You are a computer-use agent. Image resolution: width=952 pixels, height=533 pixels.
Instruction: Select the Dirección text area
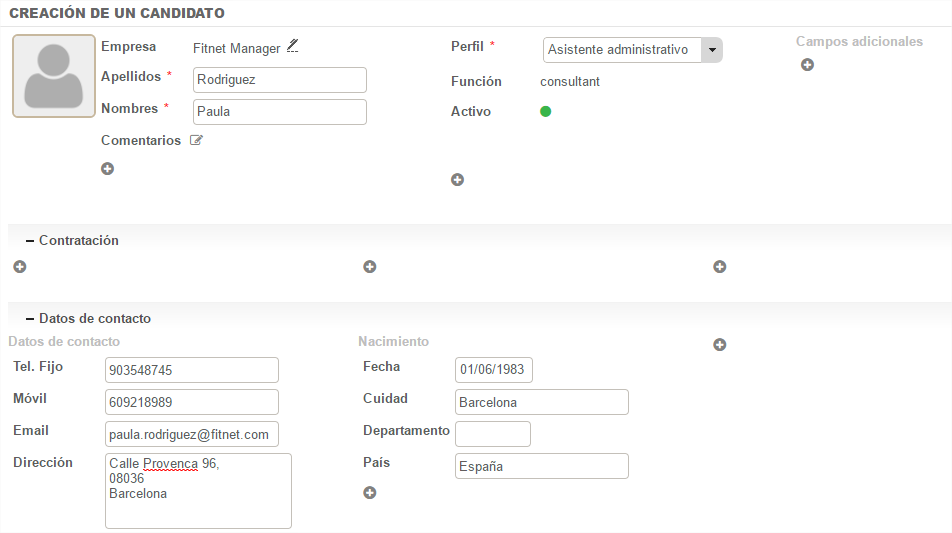pos(198,490)
